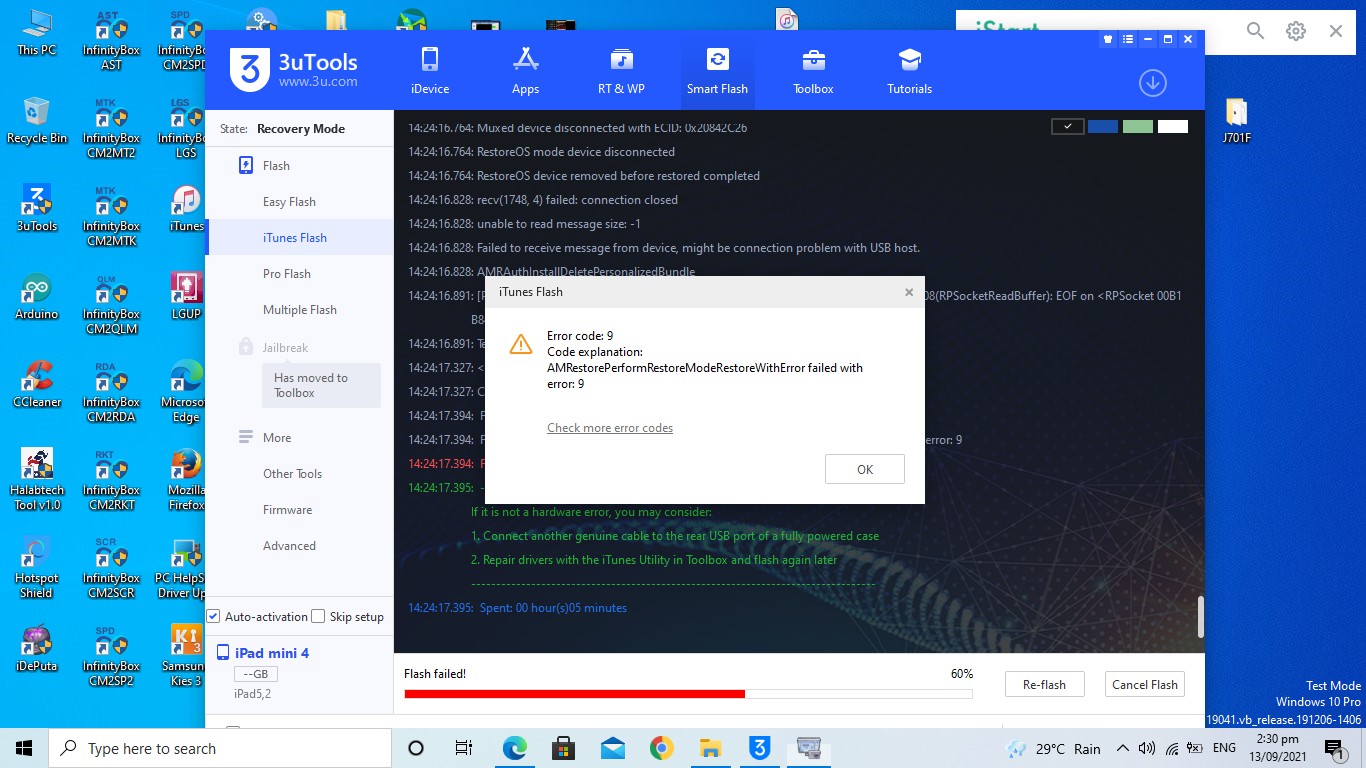1366x768 pixels.
Task: Open the RT & WP section
Action: (621, 70)
